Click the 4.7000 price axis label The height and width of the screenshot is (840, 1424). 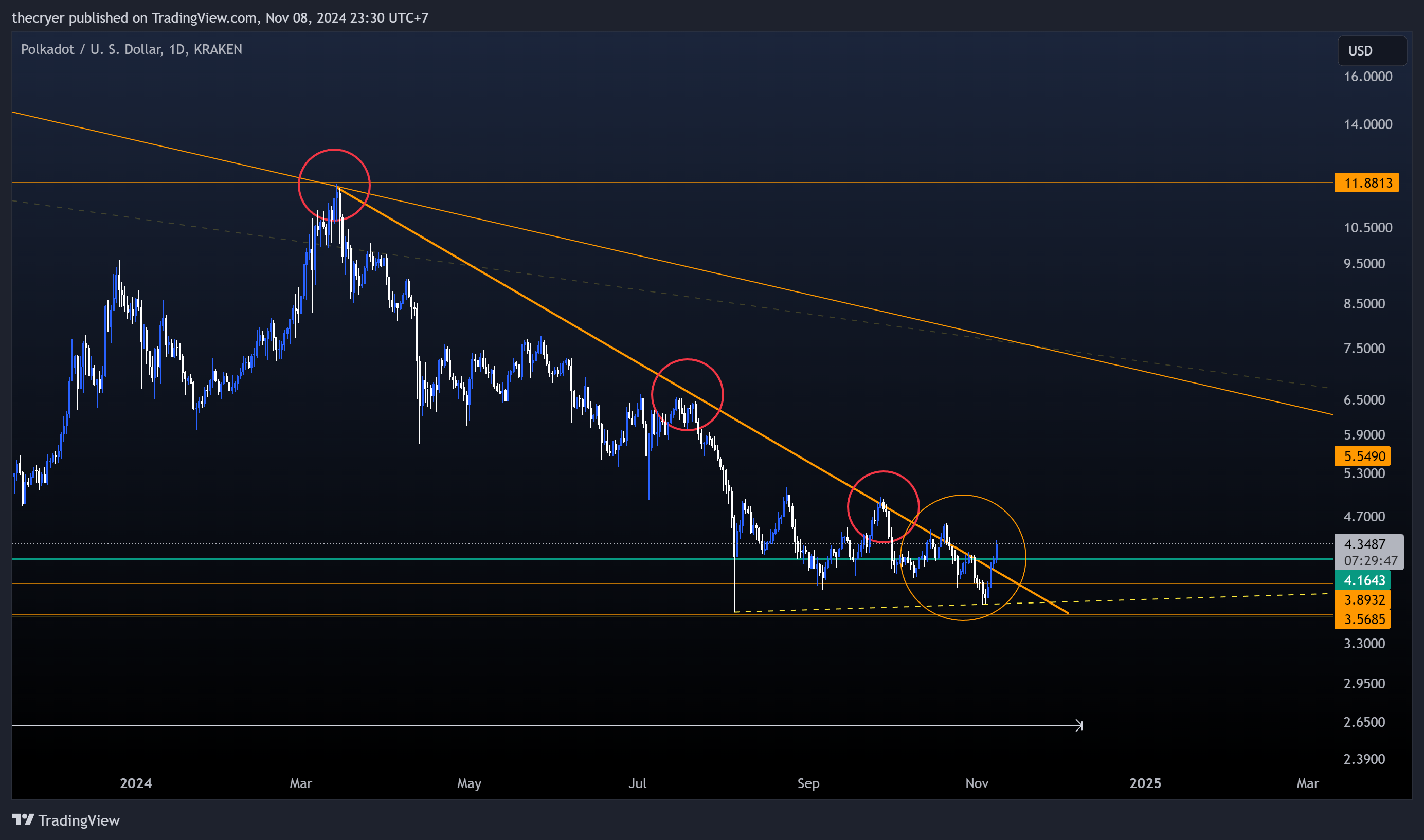coord(1364,516)
